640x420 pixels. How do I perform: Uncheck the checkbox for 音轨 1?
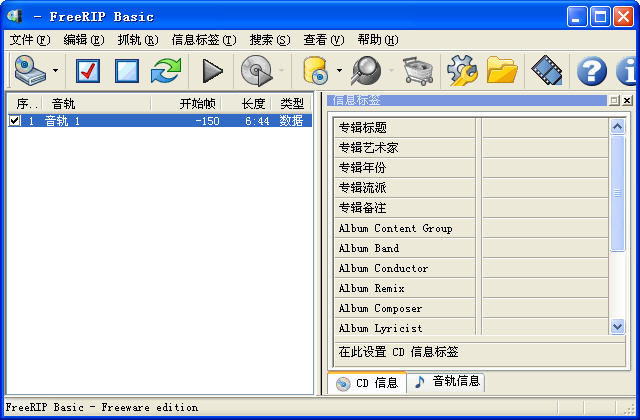point(15,120)
